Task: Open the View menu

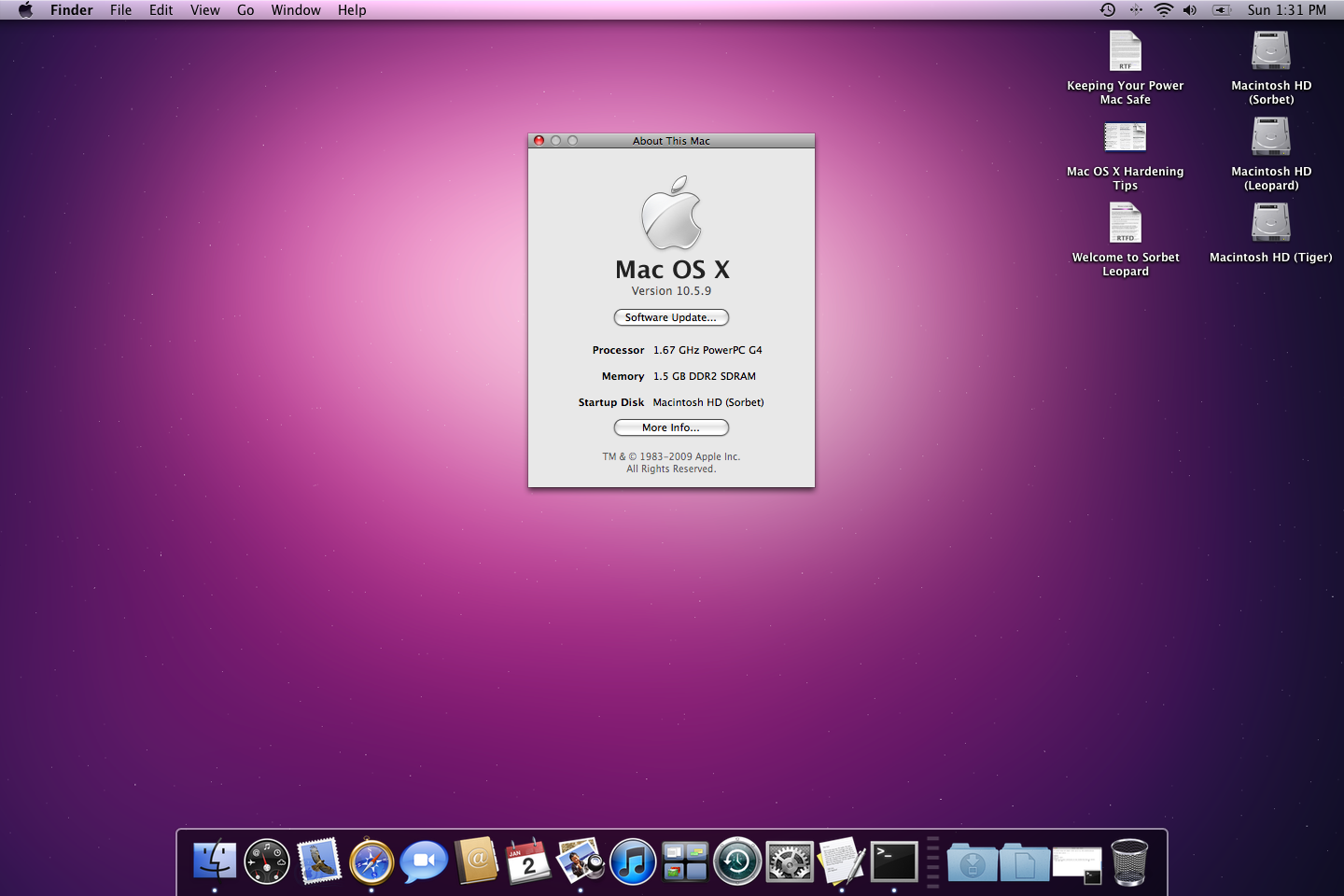Action: tap(205, 10)
